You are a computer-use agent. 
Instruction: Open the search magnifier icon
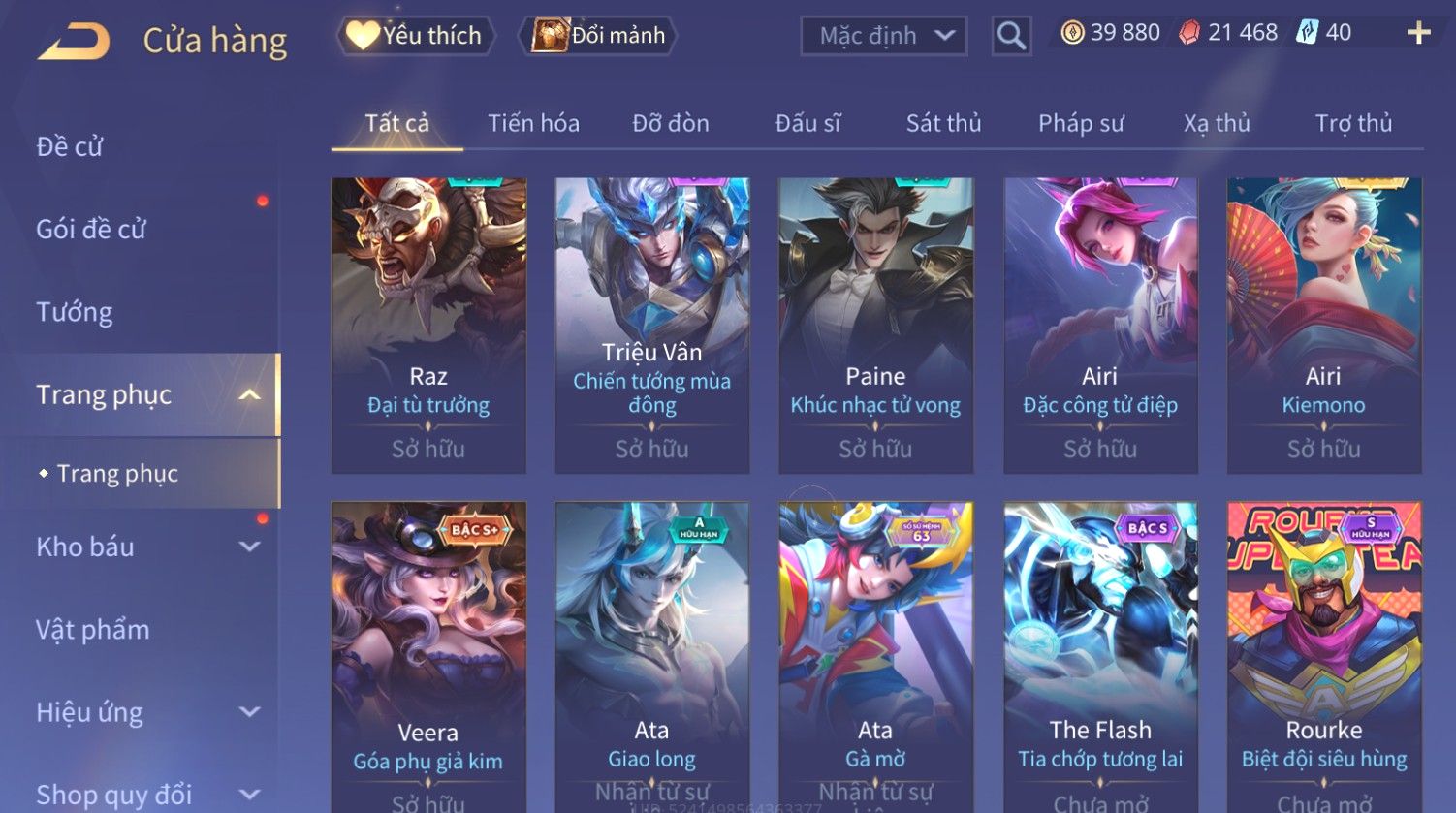(x=1011, y=36)
